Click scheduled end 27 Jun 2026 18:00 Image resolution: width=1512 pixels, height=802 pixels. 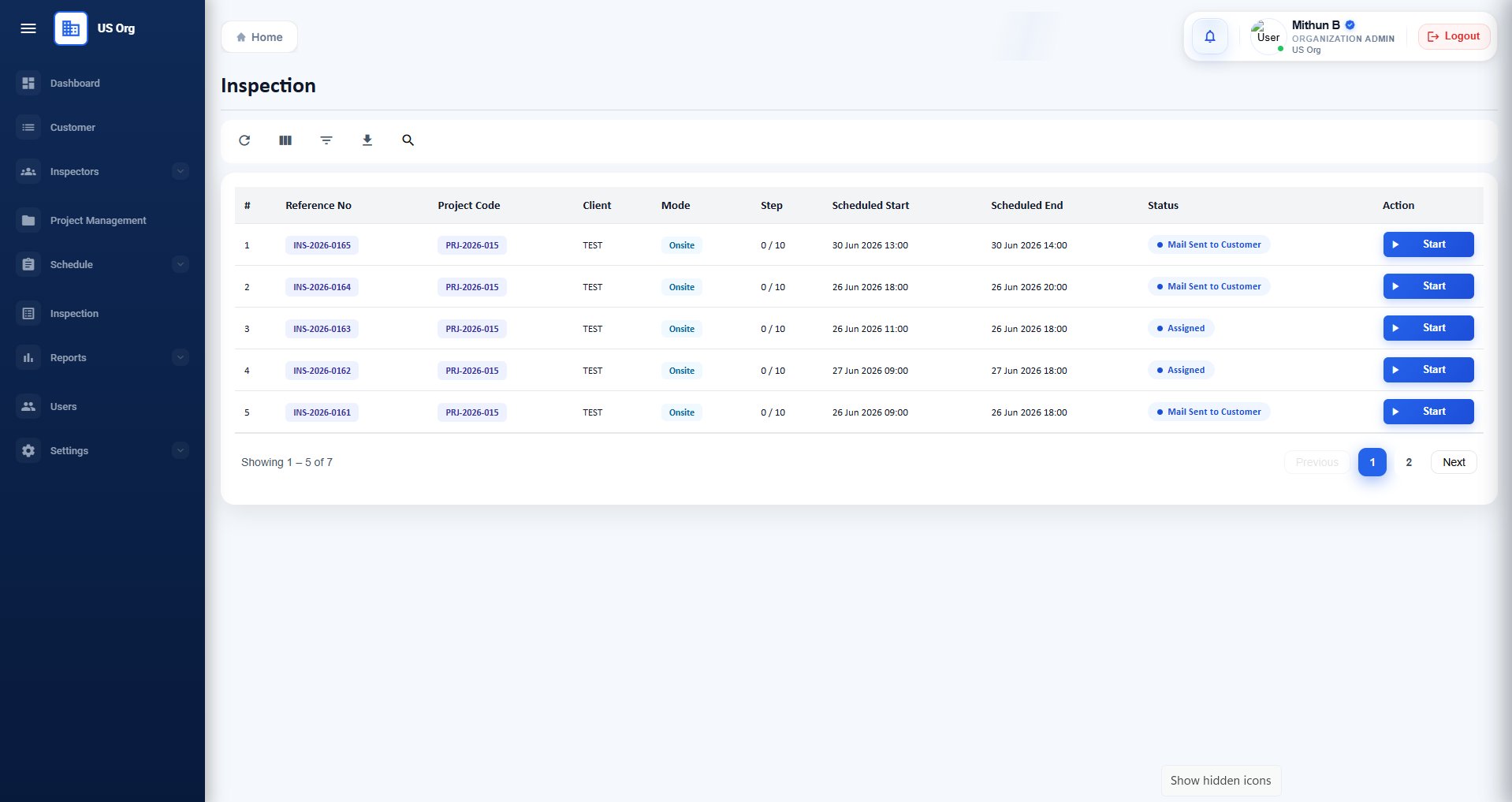(x=1029, y=371)
